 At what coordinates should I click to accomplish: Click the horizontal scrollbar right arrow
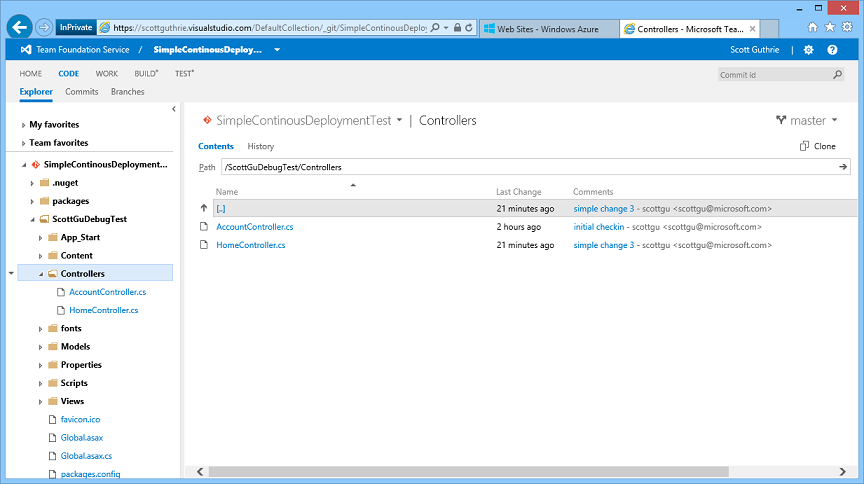point(842,471)
